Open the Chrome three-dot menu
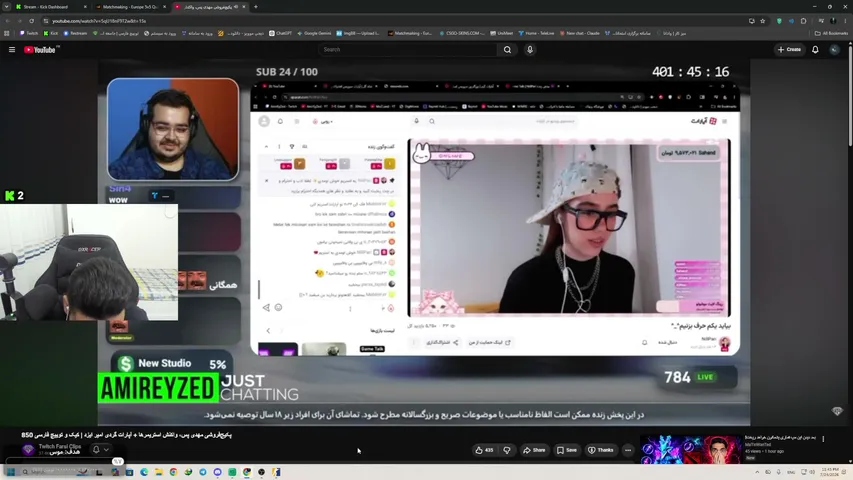Viewport: 853px width, 480px height. click(x=845, y=21)
